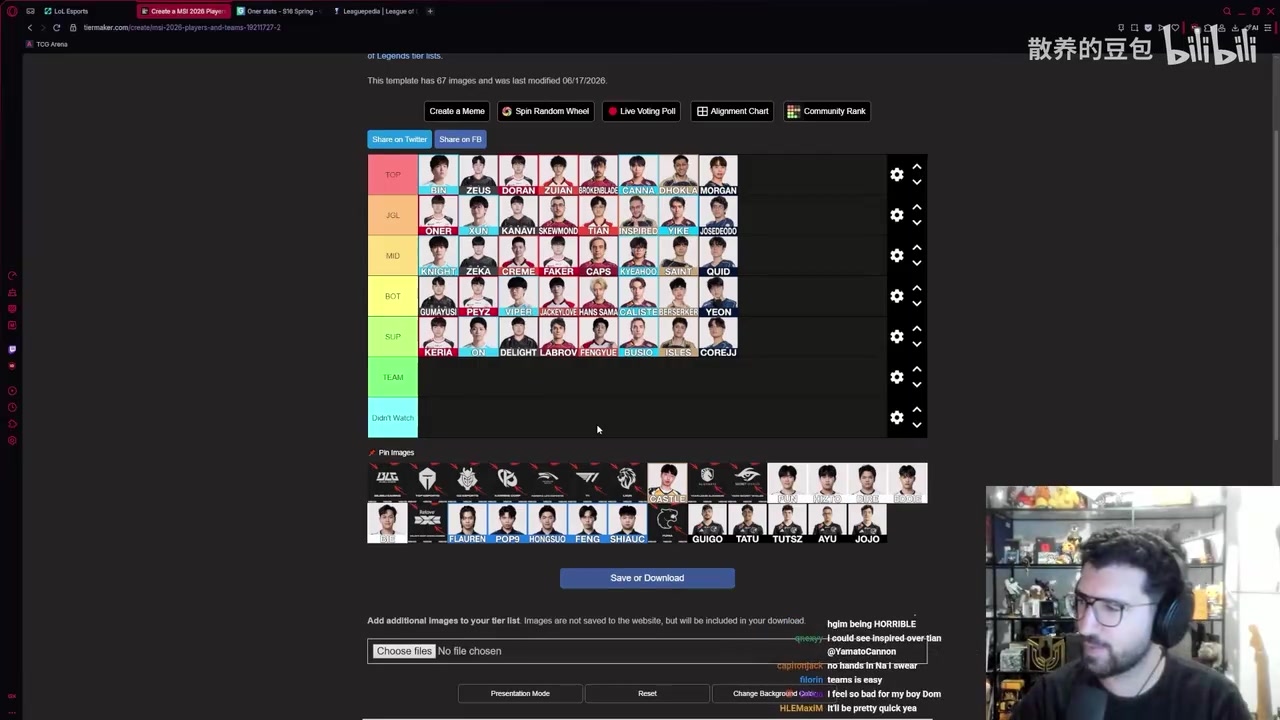This screenshot has width=1280, height=720.
Task: Move TOP row down with chevron
Action: tap(917, 182)
